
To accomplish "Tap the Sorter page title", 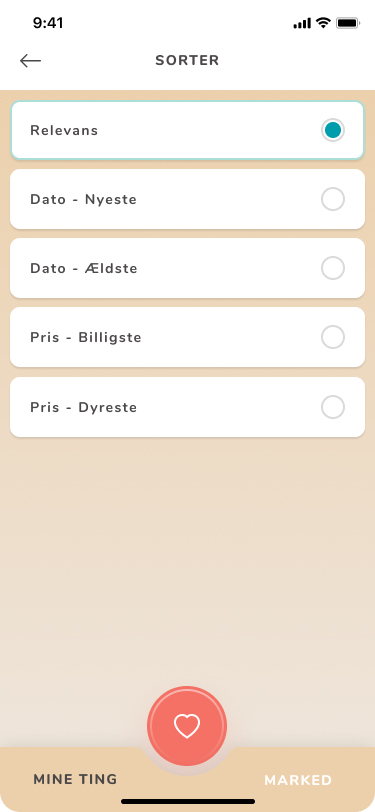I will point(187,61).
